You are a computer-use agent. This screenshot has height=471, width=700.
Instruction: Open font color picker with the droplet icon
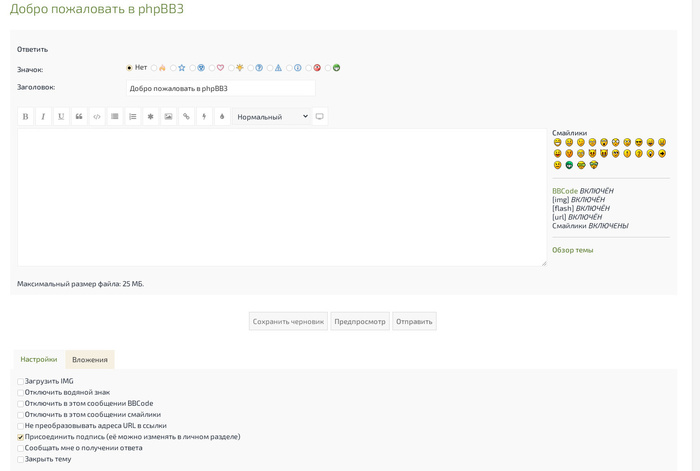222,117
